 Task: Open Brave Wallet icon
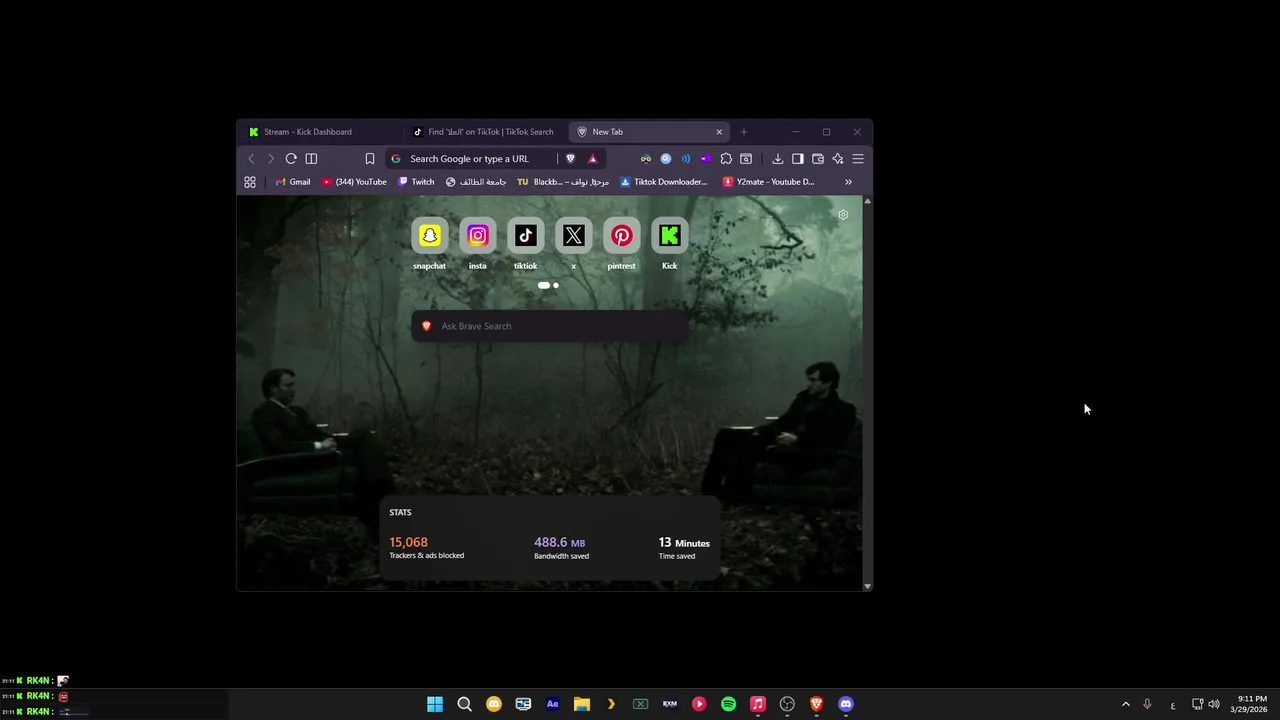pos(817,158)
